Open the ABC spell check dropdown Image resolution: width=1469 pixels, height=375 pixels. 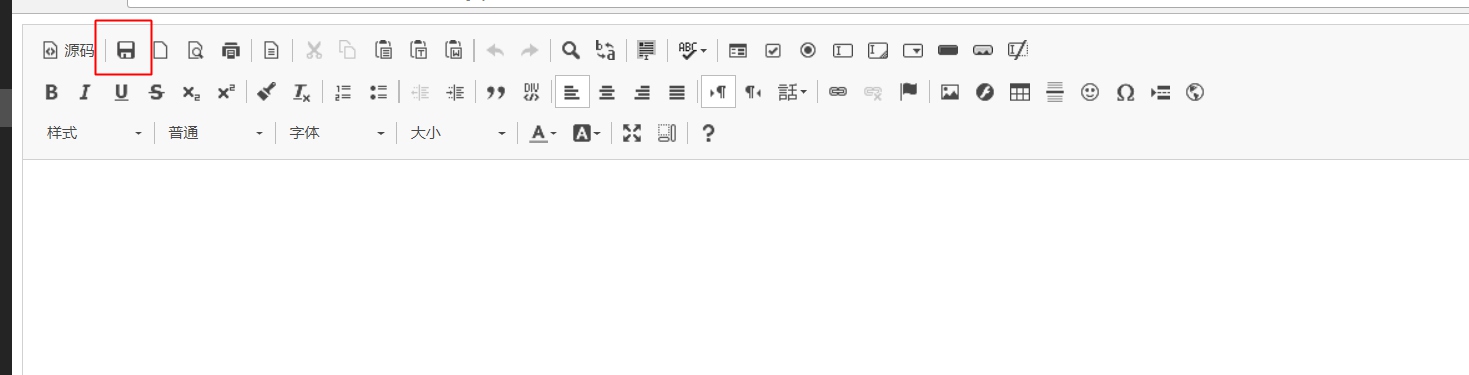tap(692, 50)
